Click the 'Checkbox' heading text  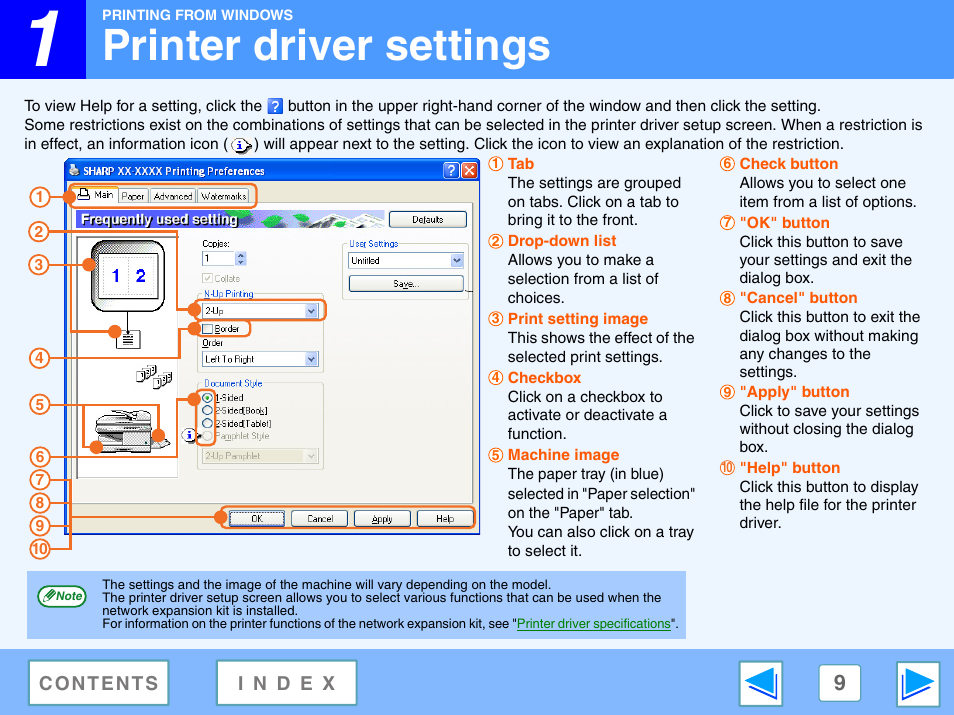point(544,378)
